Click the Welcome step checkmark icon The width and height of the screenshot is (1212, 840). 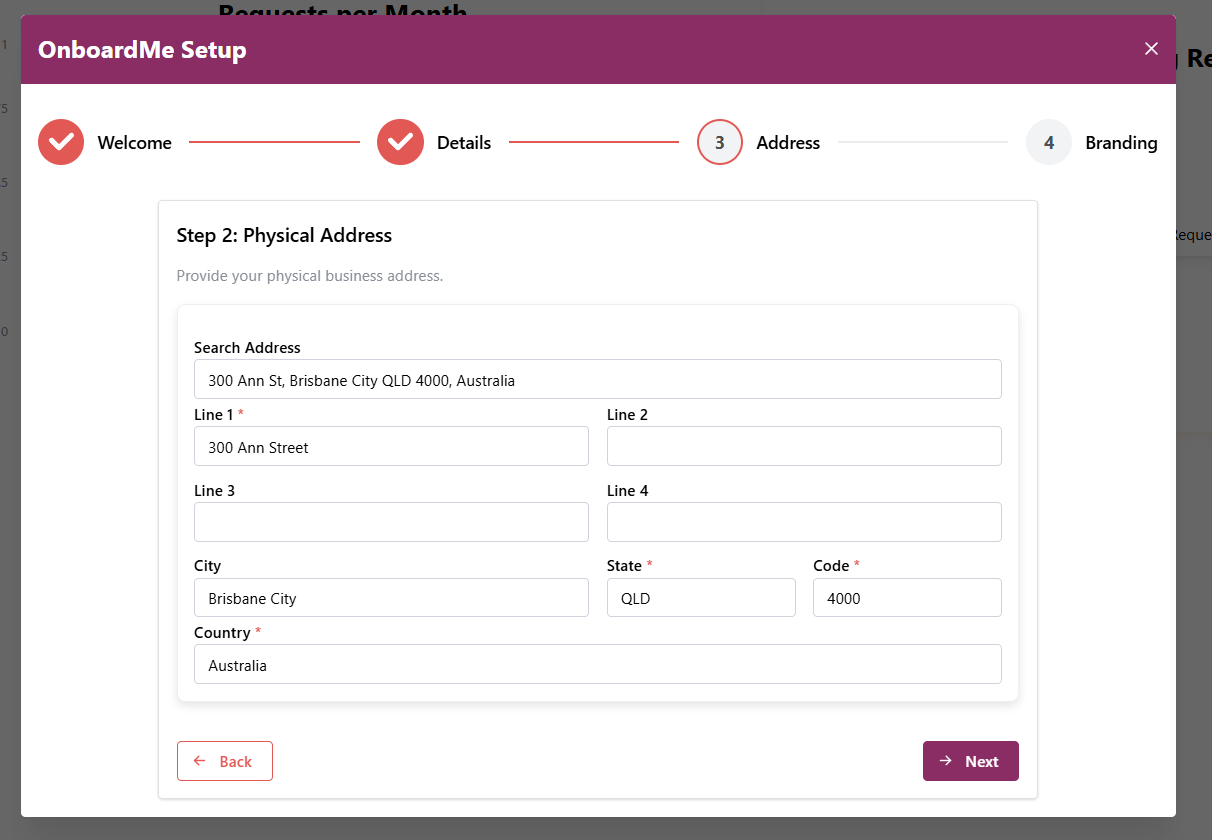61,142
